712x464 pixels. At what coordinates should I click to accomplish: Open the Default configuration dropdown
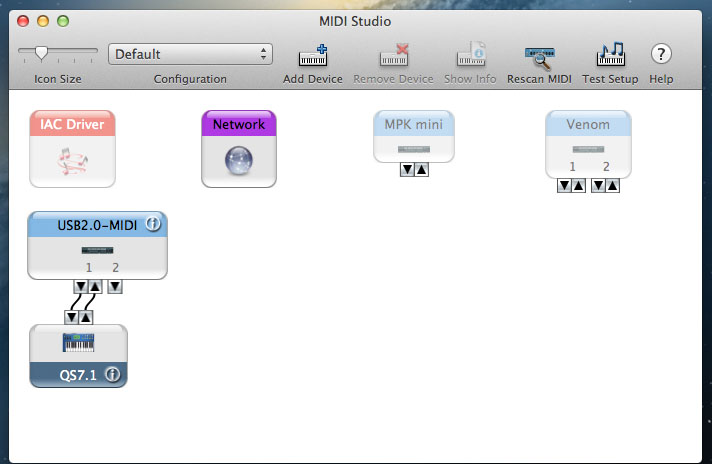[x=190, y=54]
